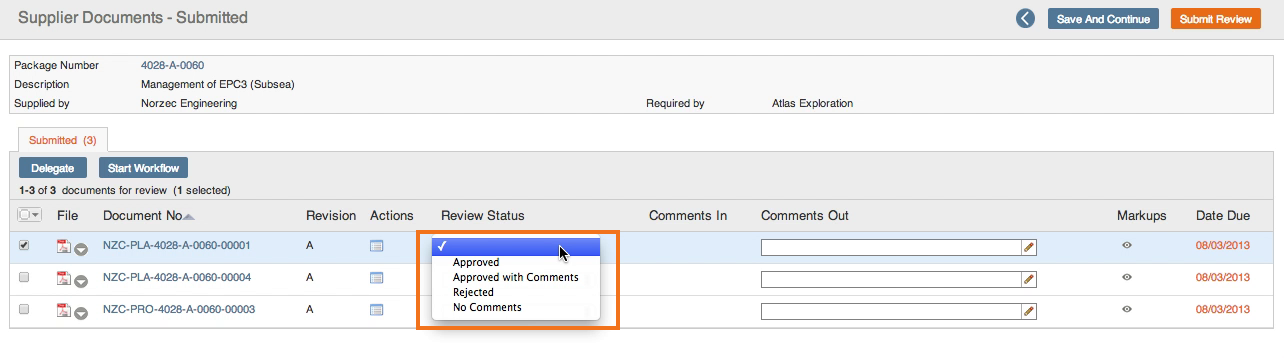Click the Submit Review button
This screenshot has height=360, width=1284.
1215,19
